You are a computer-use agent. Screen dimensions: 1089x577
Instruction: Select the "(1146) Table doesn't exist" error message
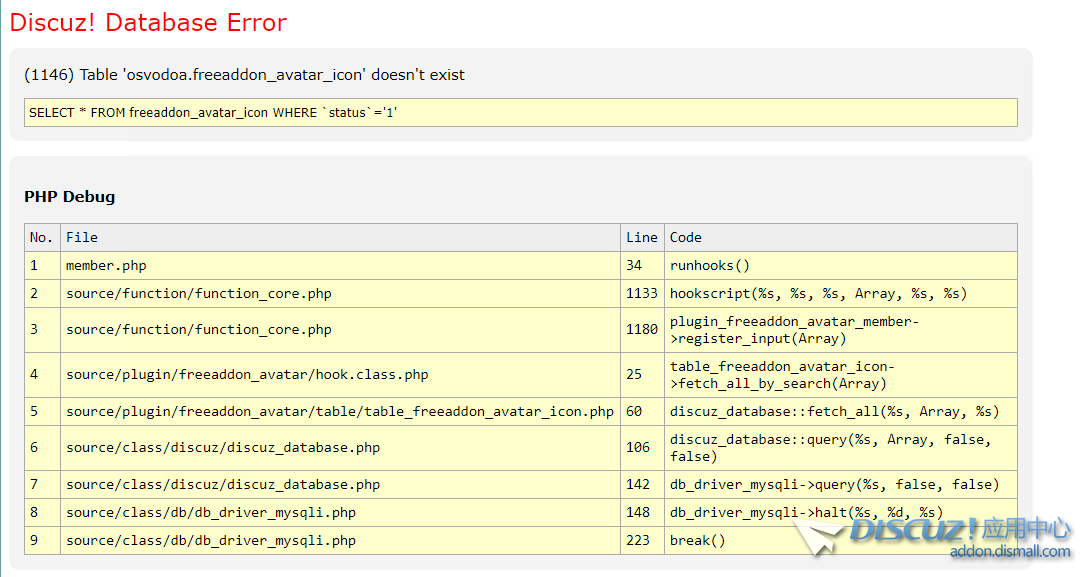pos(244,75)
